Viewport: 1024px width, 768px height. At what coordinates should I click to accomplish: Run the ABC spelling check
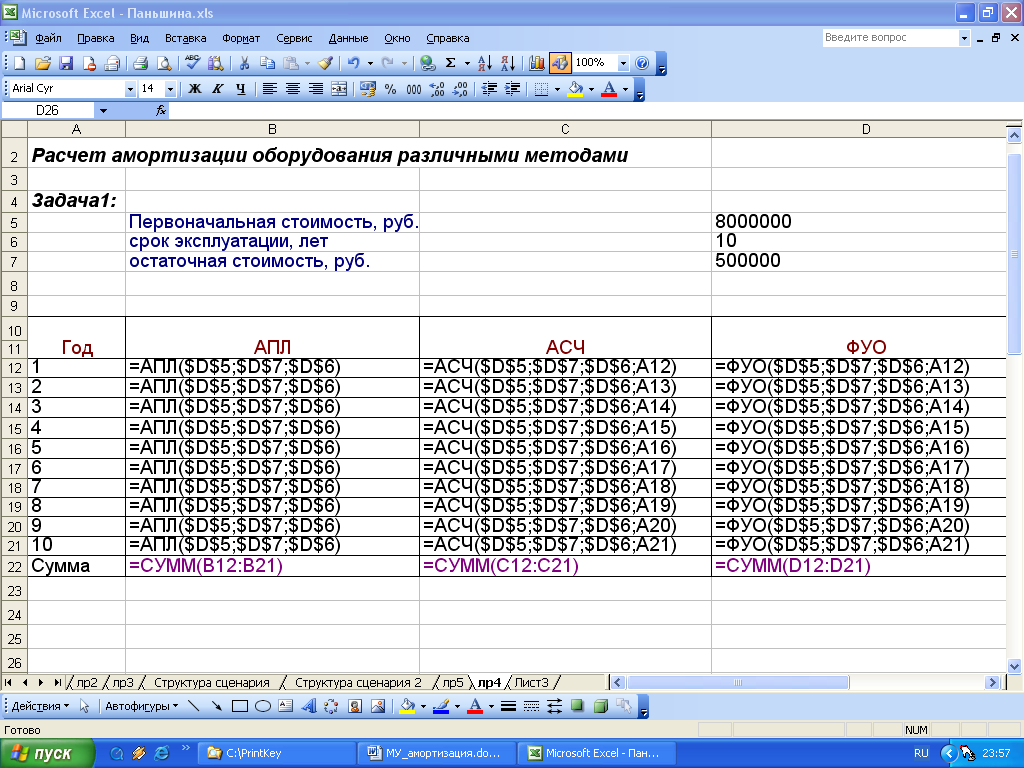coord(192,63)
